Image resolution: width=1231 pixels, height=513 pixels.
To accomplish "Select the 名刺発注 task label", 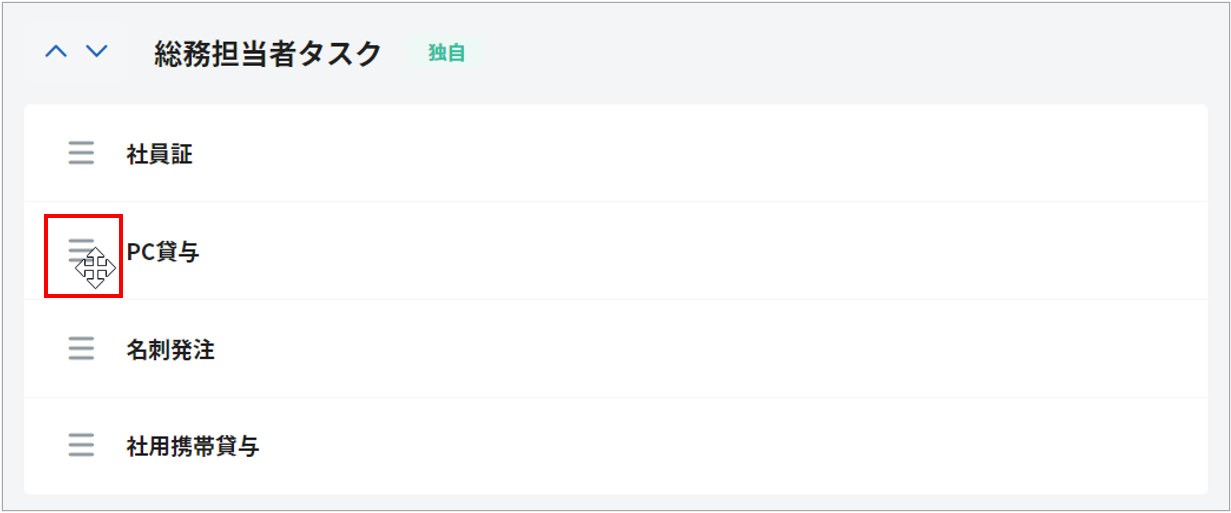I will point(171,350).
